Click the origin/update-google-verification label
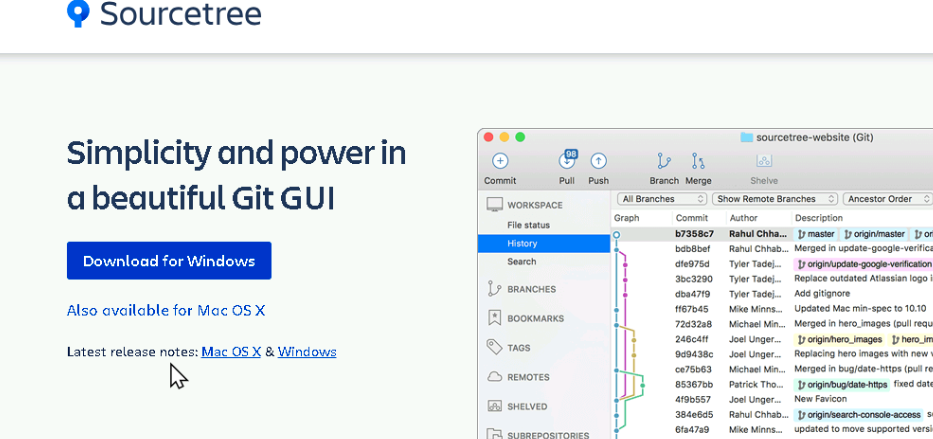933x439 pixels. 863,264
